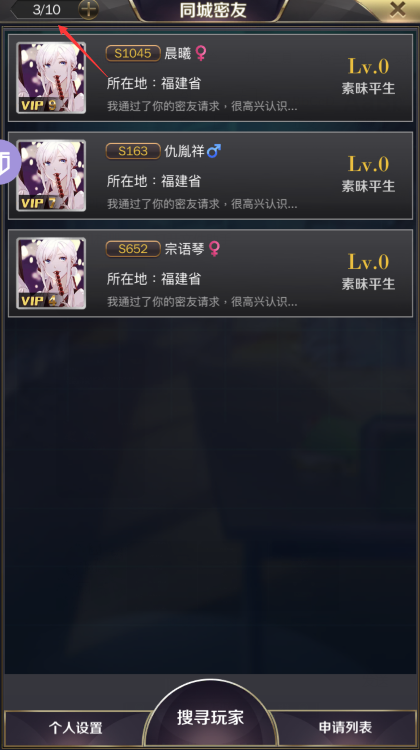Open 晨曦's VIP 9 avatar

pyautogui.click(x=51, y=77)
